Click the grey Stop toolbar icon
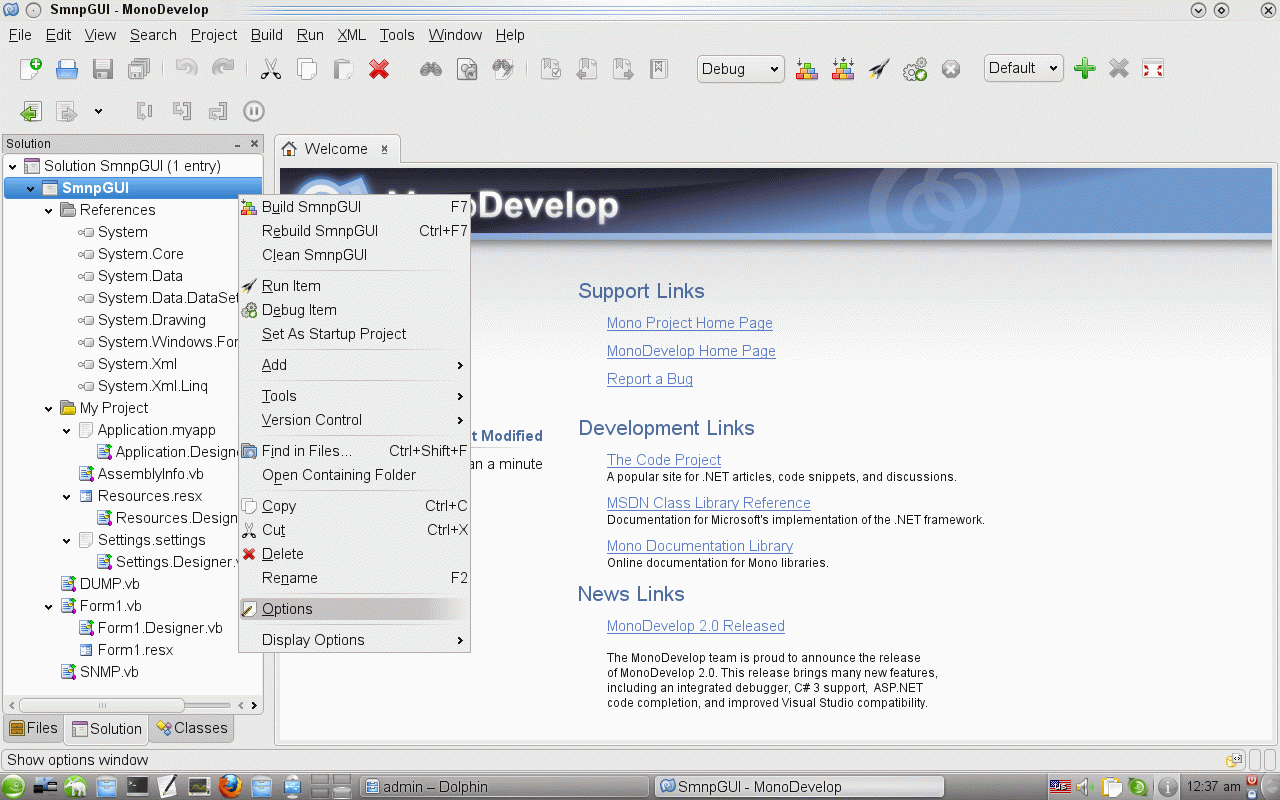 click(951, 69)
